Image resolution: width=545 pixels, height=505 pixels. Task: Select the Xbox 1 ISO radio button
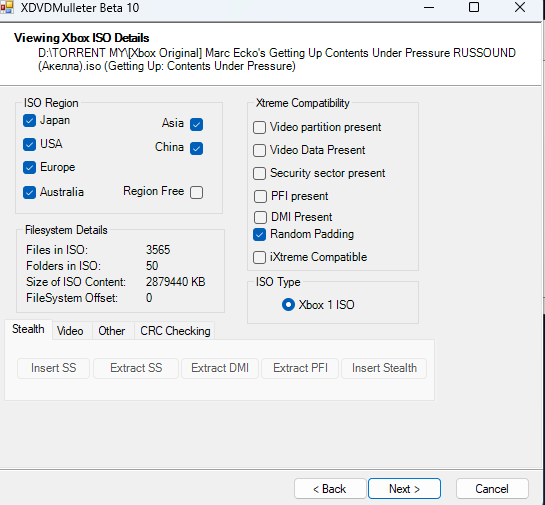[288, 305]
